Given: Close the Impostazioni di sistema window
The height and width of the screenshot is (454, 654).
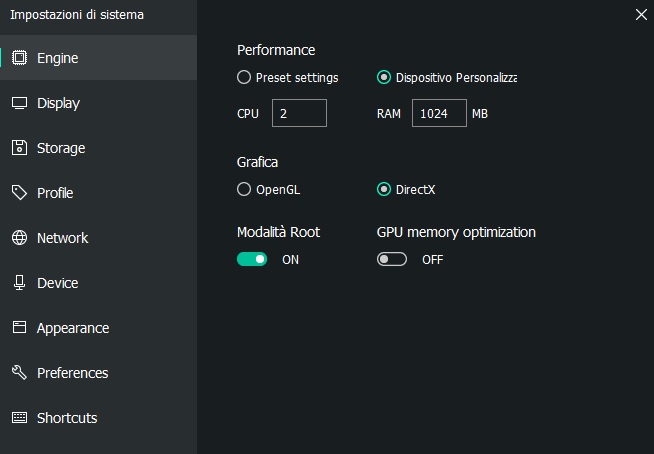Looking at the screenshot, I should (641, 14).
